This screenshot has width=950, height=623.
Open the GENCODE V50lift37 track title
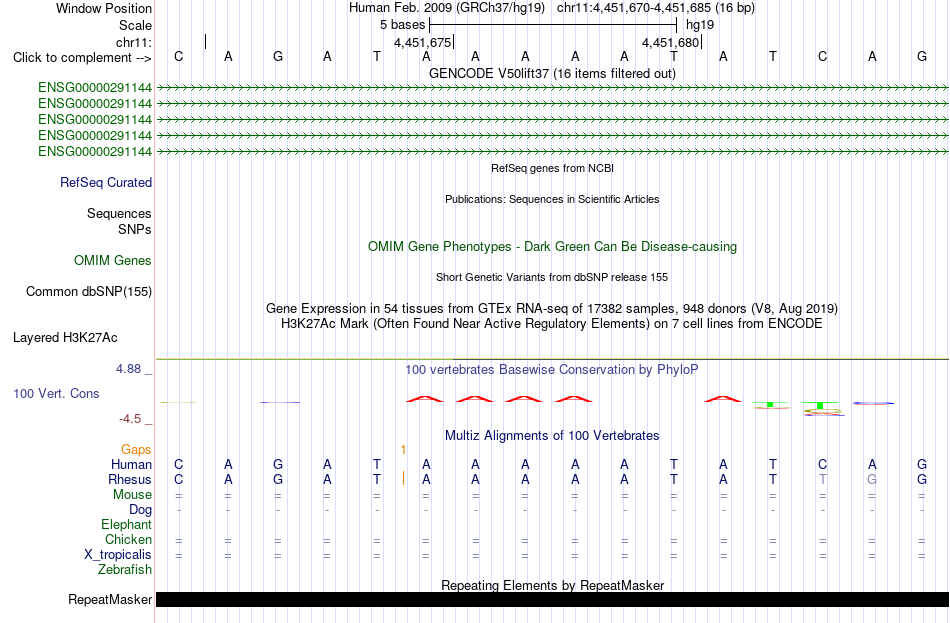point(552,73)
